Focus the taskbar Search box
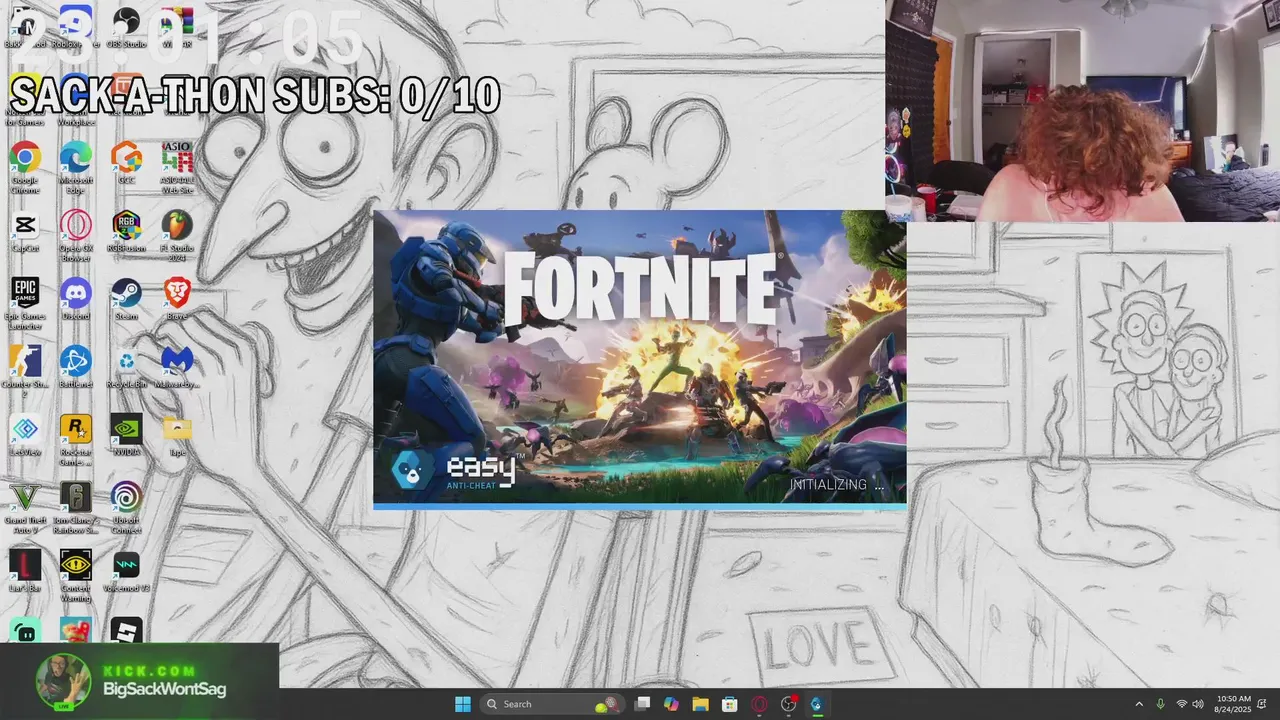 click(x=551, y=704)
